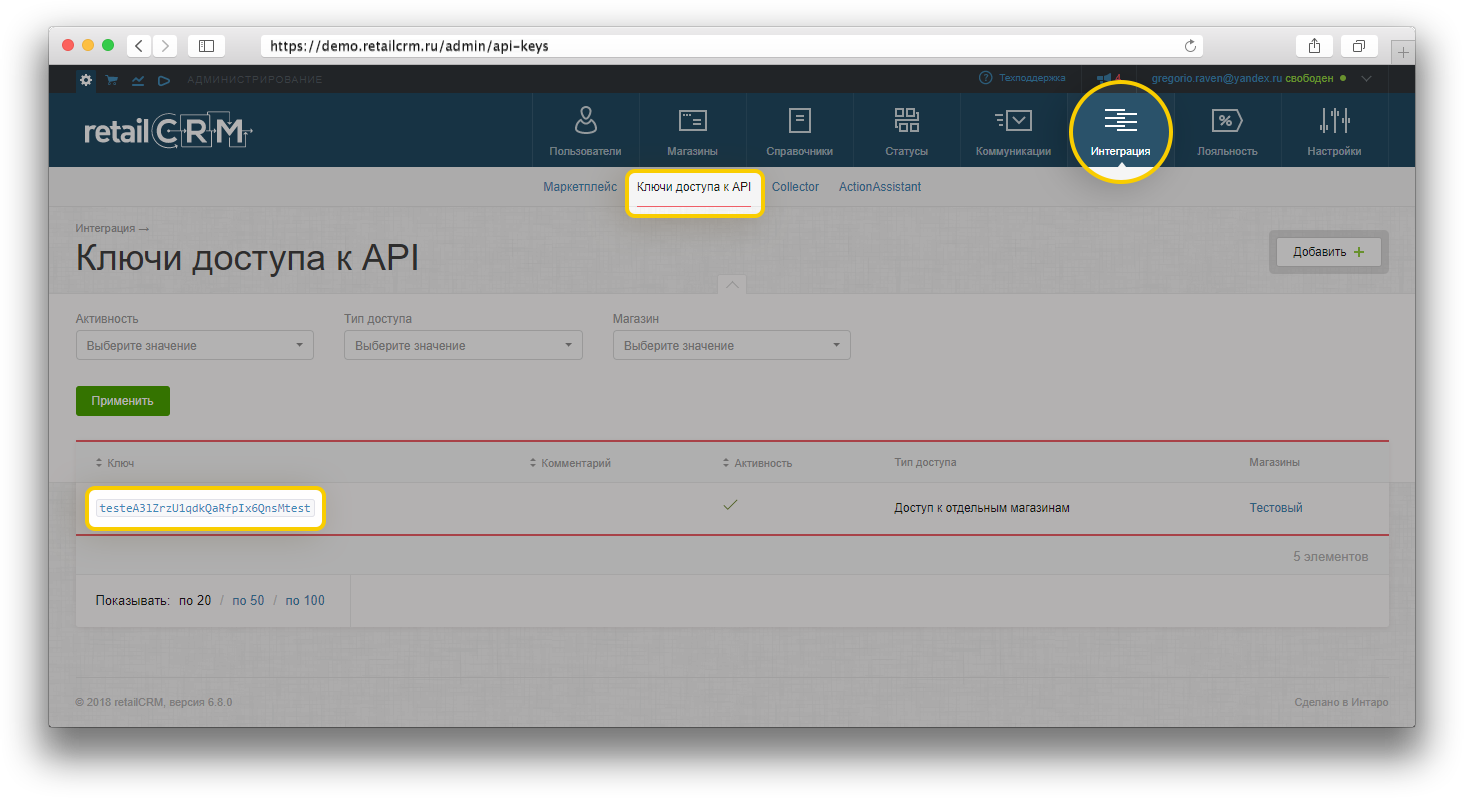Open the Тип доступа dropdown
The height and width of the screenshot is (798, 1464).
point(463,346)
